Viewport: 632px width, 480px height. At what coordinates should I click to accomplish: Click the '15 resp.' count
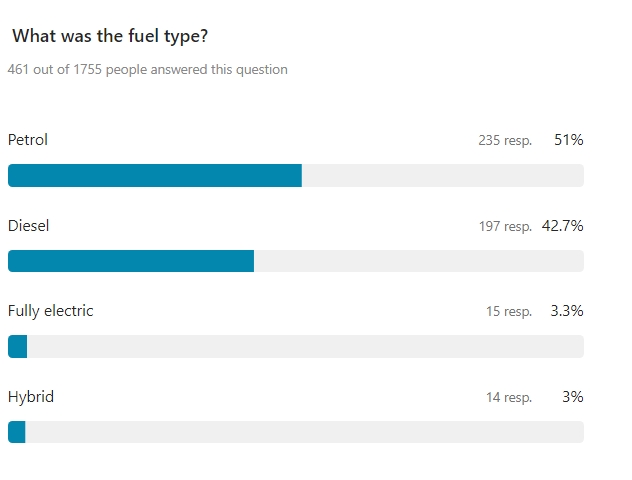pyautogui.click(x=509, y=311)
